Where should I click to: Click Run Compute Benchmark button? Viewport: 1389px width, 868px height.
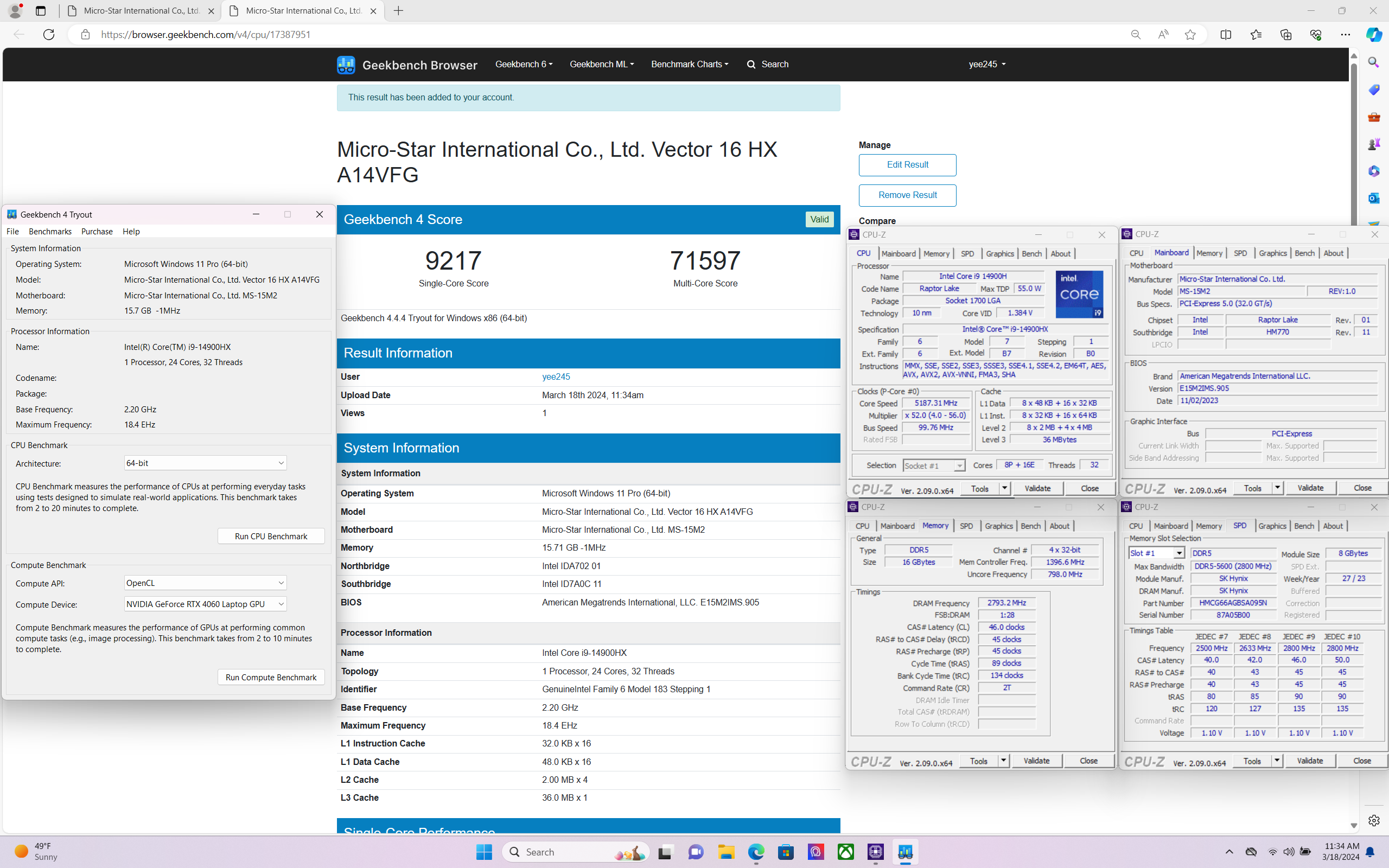point(271,678)
